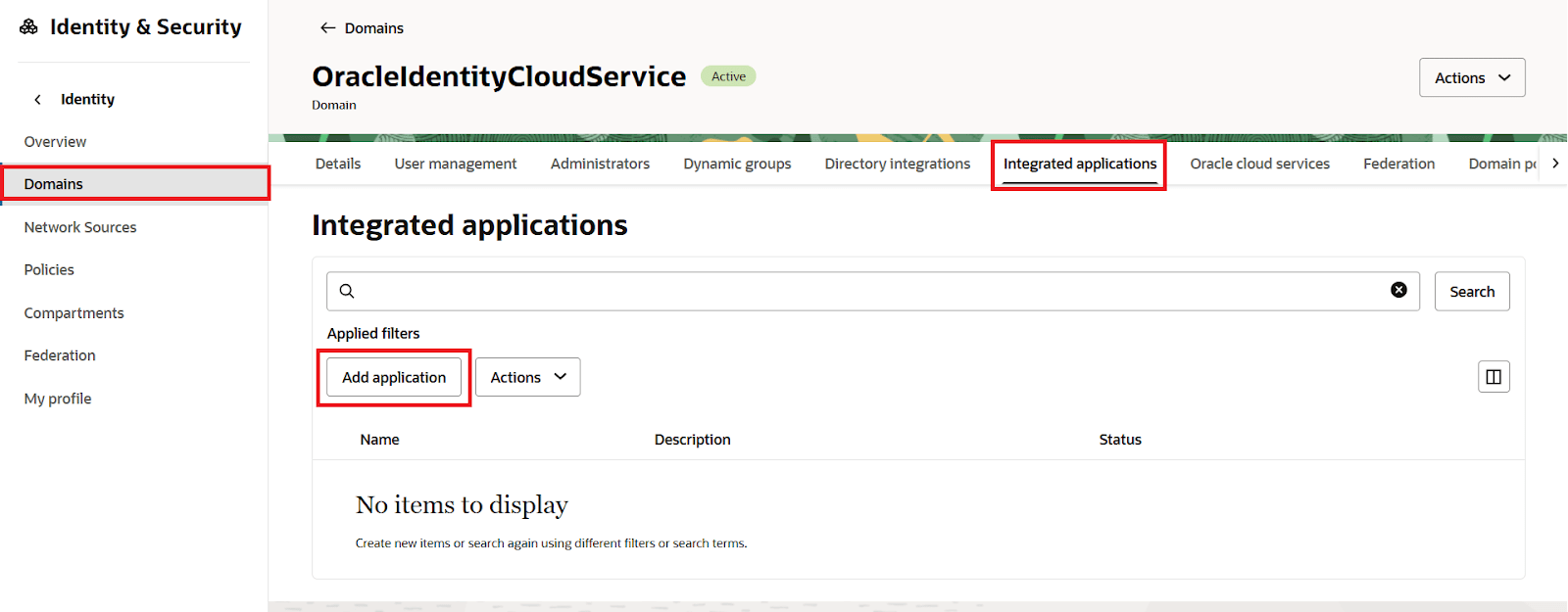Screen dimensions: 1568x612
Task: Click the Identity sidebar heading
Action: [x=87, y=99]
